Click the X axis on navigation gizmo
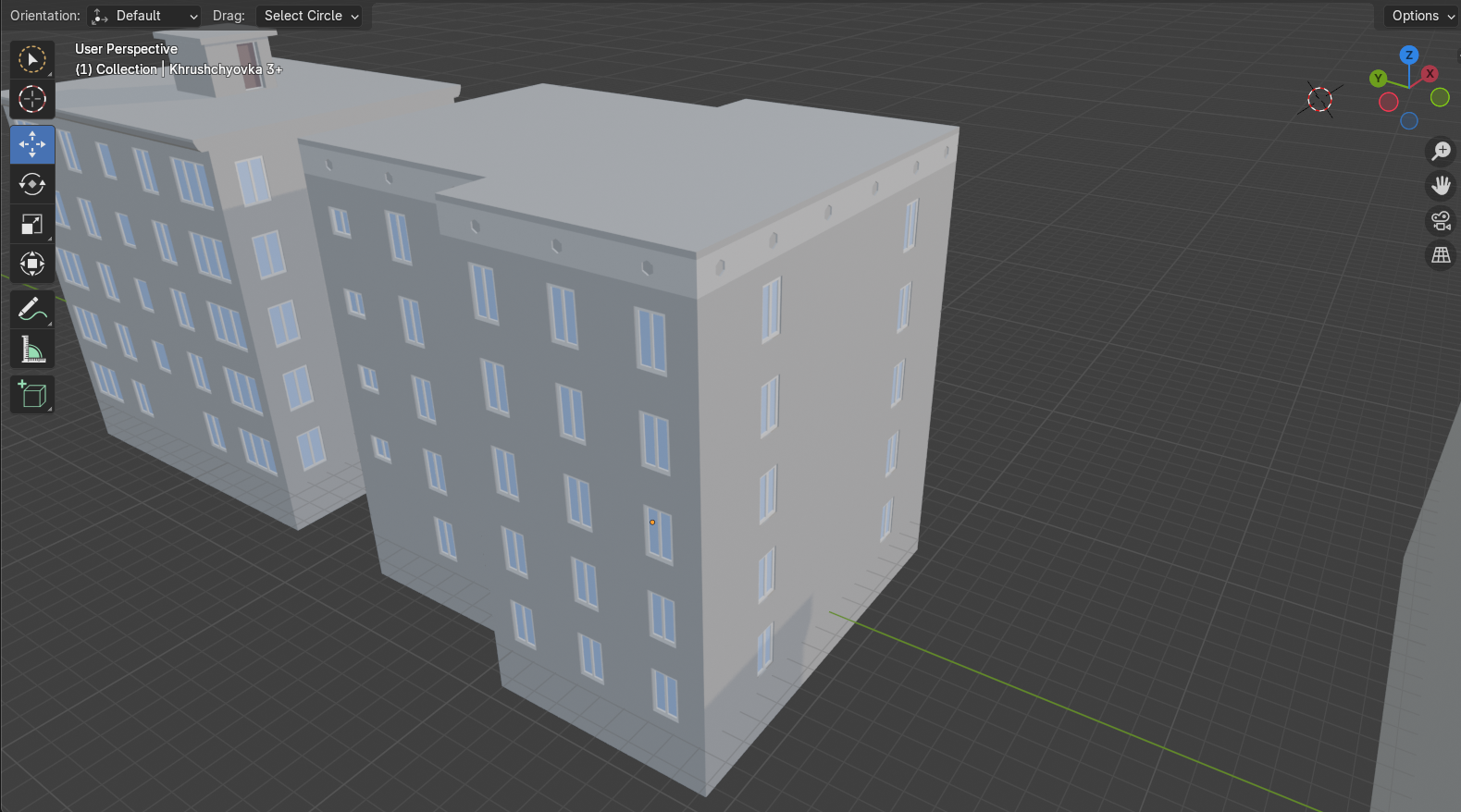Image resolution: width=1461 pixels, height=812 pixels. click(1430, 73)
